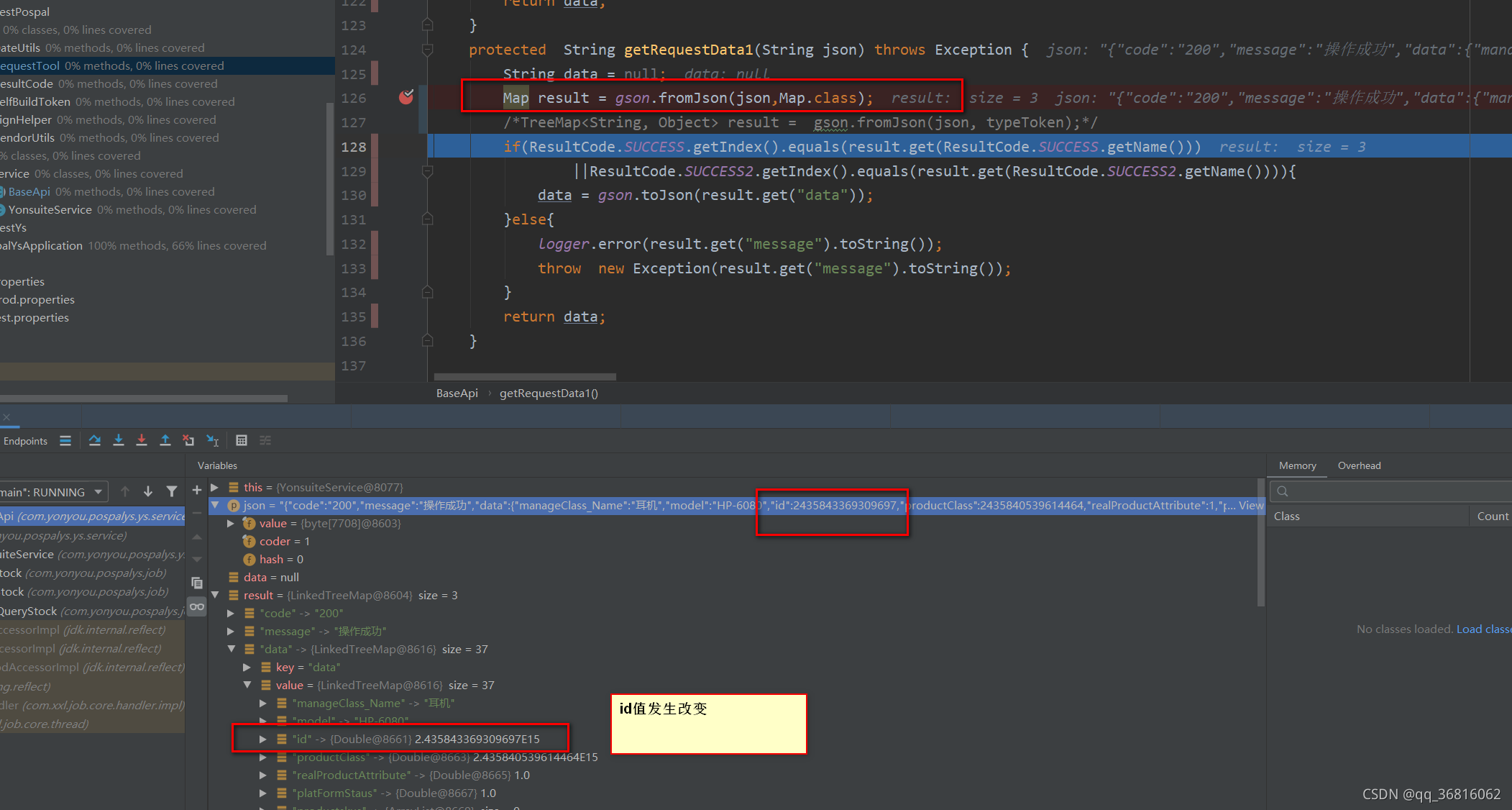Click the red Force Step Into icon
Viewport: 1512px width, 810px height.
pos(142,440)
